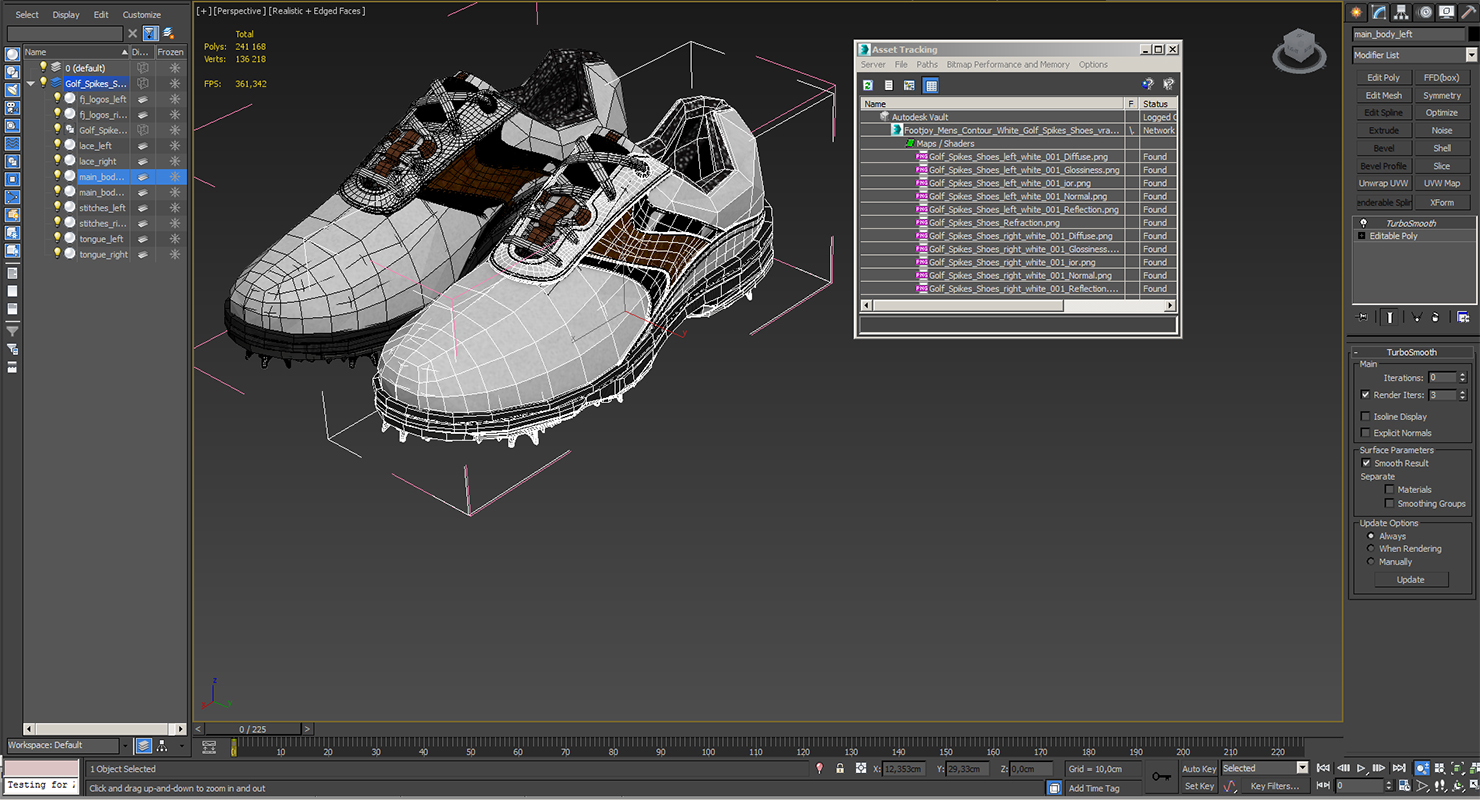Open Configure Modifier Sets icon
Image resolution: width=1480 pixels, height=800 pixels.
1463,317
